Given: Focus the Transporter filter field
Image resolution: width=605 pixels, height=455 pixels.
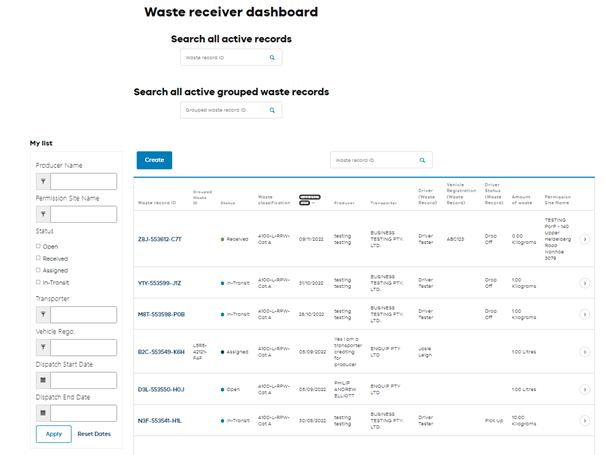Looking at the screenshot, I should (x=83, y=315).
